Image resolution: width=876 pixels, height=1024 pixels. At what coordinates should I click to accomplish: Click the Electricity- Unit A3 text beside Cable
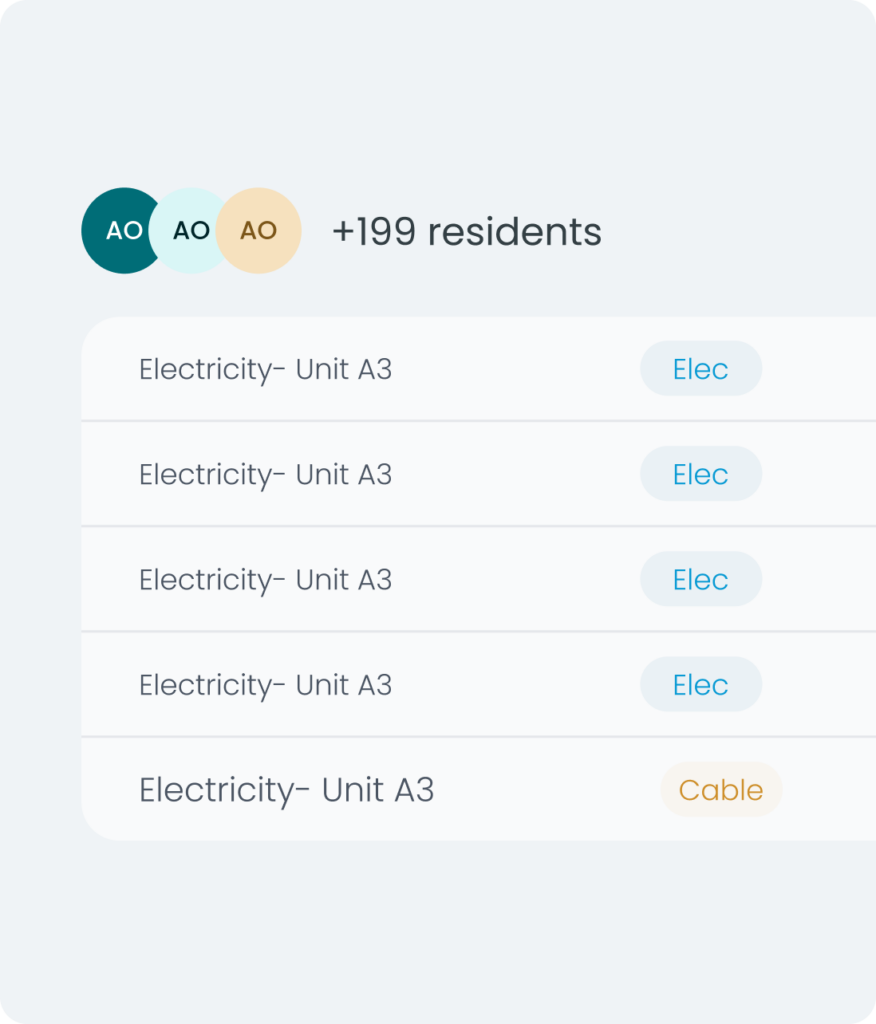pyautogui.click(x=286, y=790)
